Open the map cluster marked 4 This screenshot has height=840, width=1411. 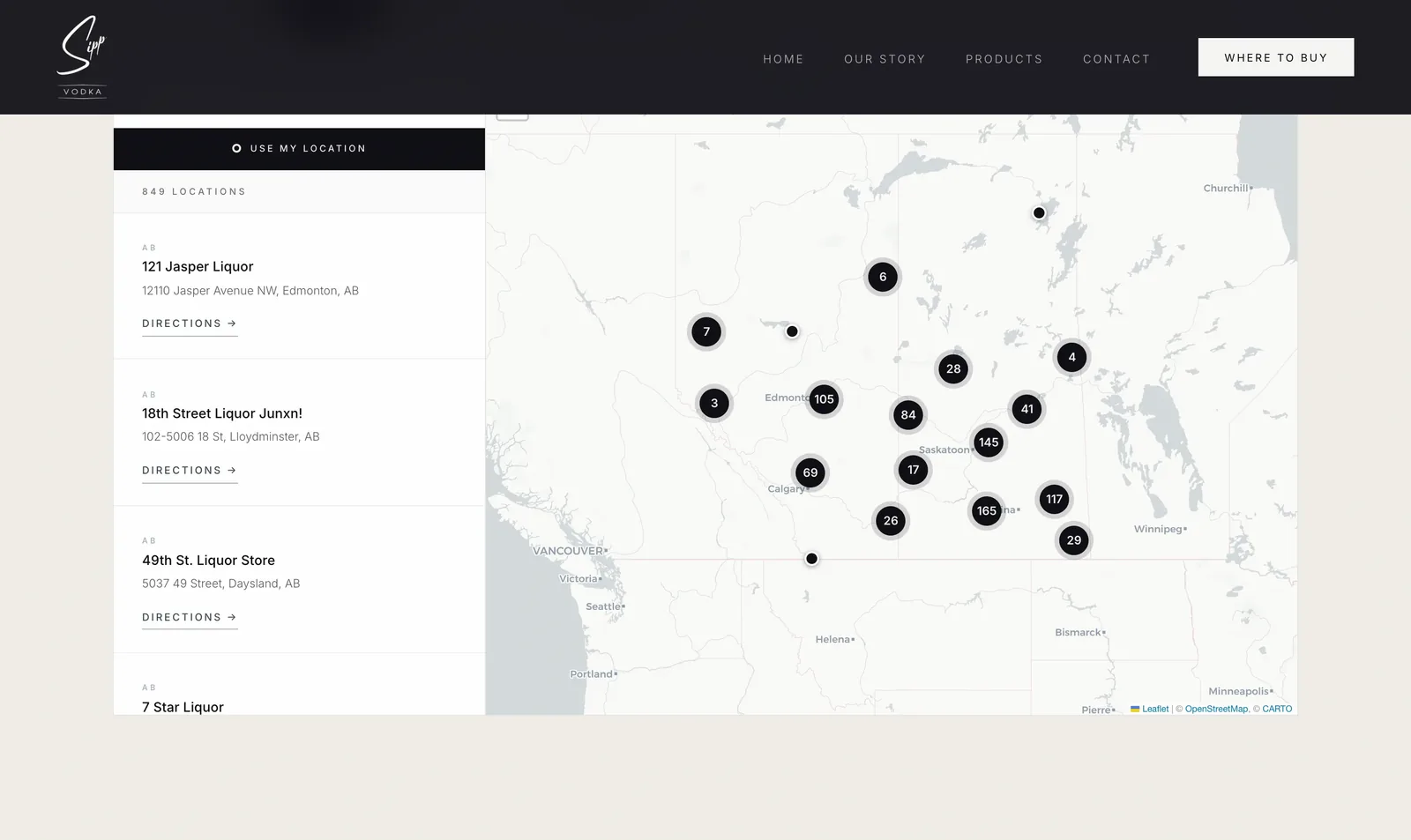click(x=1072, y=357)
